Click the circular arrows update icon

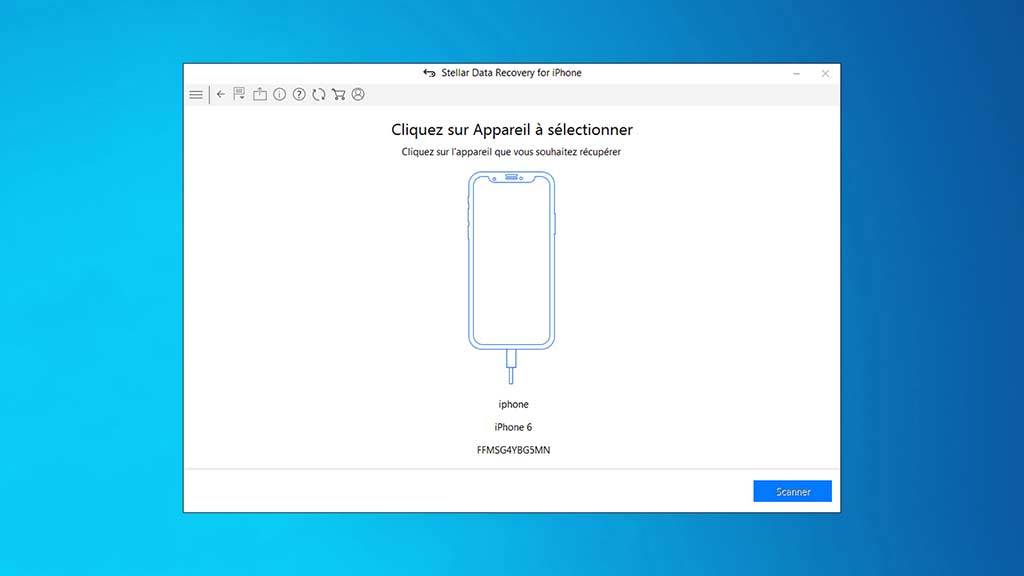[318, 95]
